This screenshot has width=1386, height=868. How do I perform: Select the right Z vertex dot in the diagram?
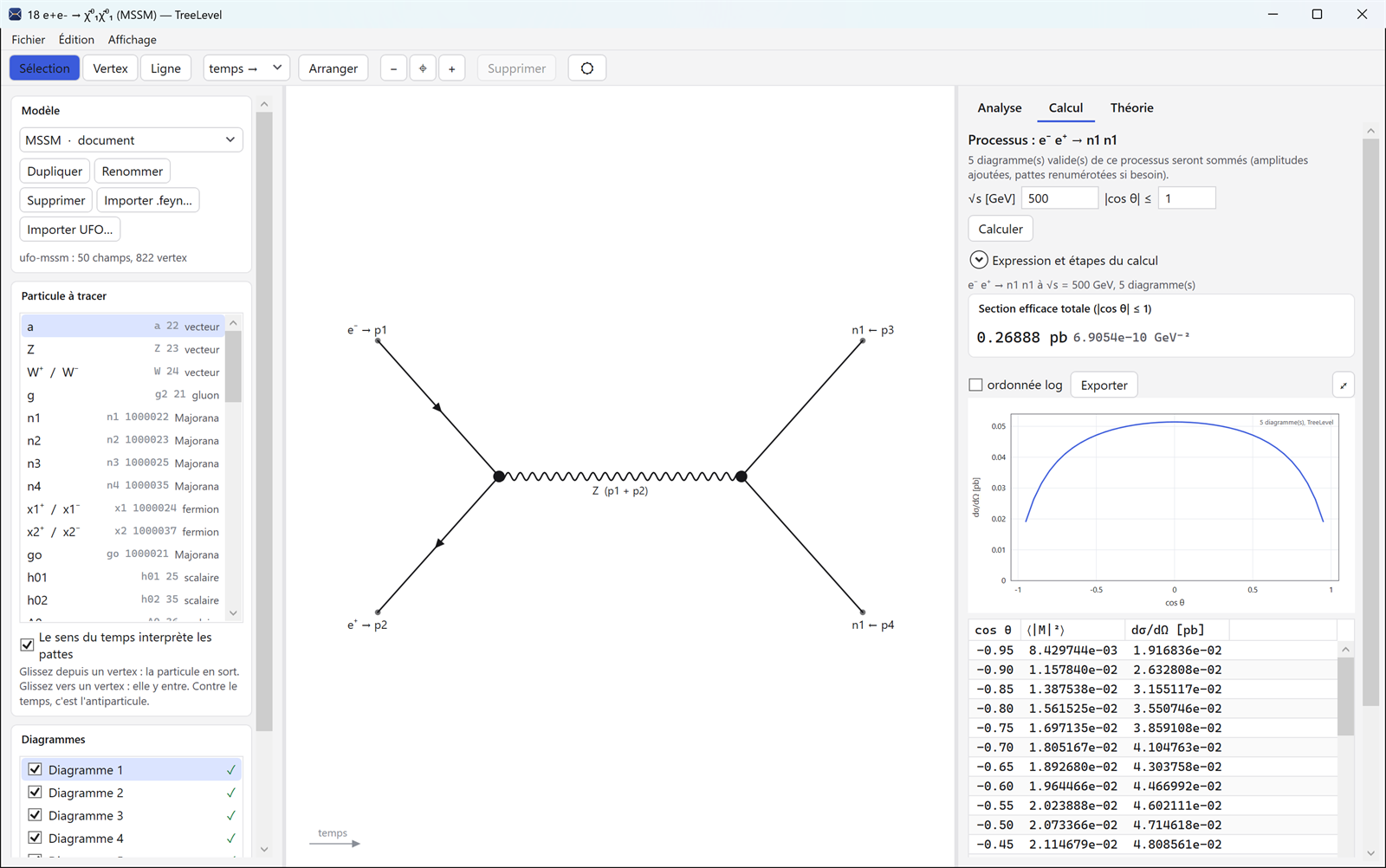742,476
